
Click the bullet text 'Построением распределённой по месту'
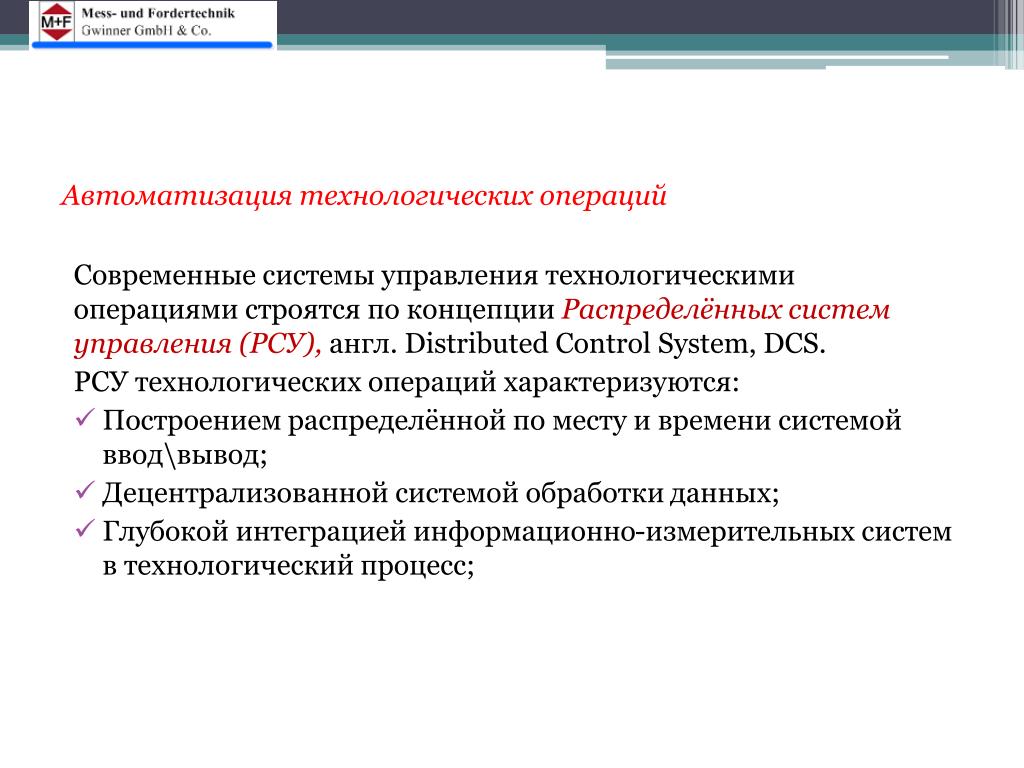364,421
